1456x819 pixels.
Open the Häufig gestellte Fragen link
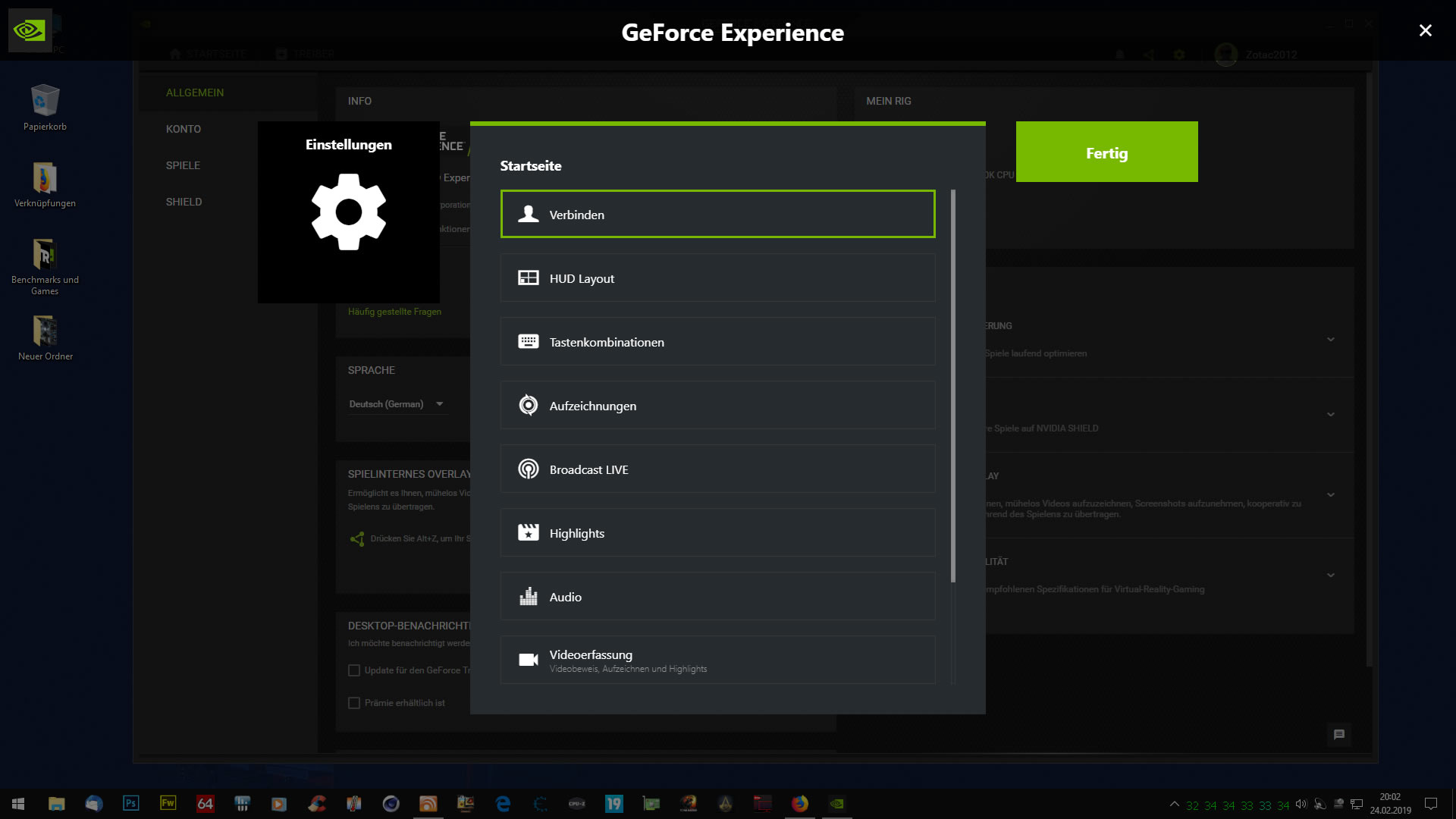tap(394, 312)
